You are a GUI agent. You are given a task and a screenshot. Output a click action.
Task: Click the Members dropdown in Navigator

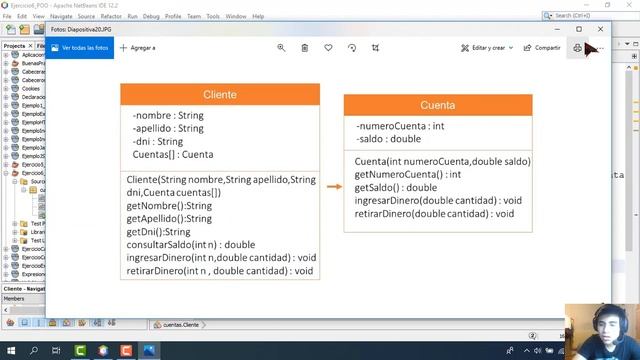(x=24, y=299)
